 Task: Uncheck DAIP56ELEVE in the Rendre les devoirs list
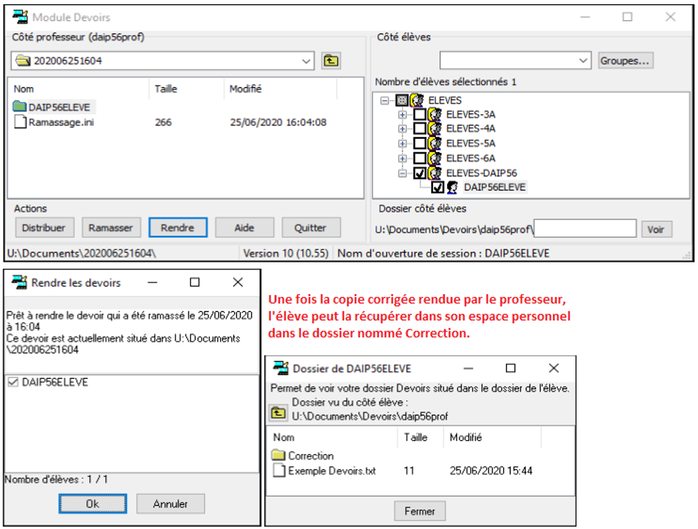[x=12, y=382]
